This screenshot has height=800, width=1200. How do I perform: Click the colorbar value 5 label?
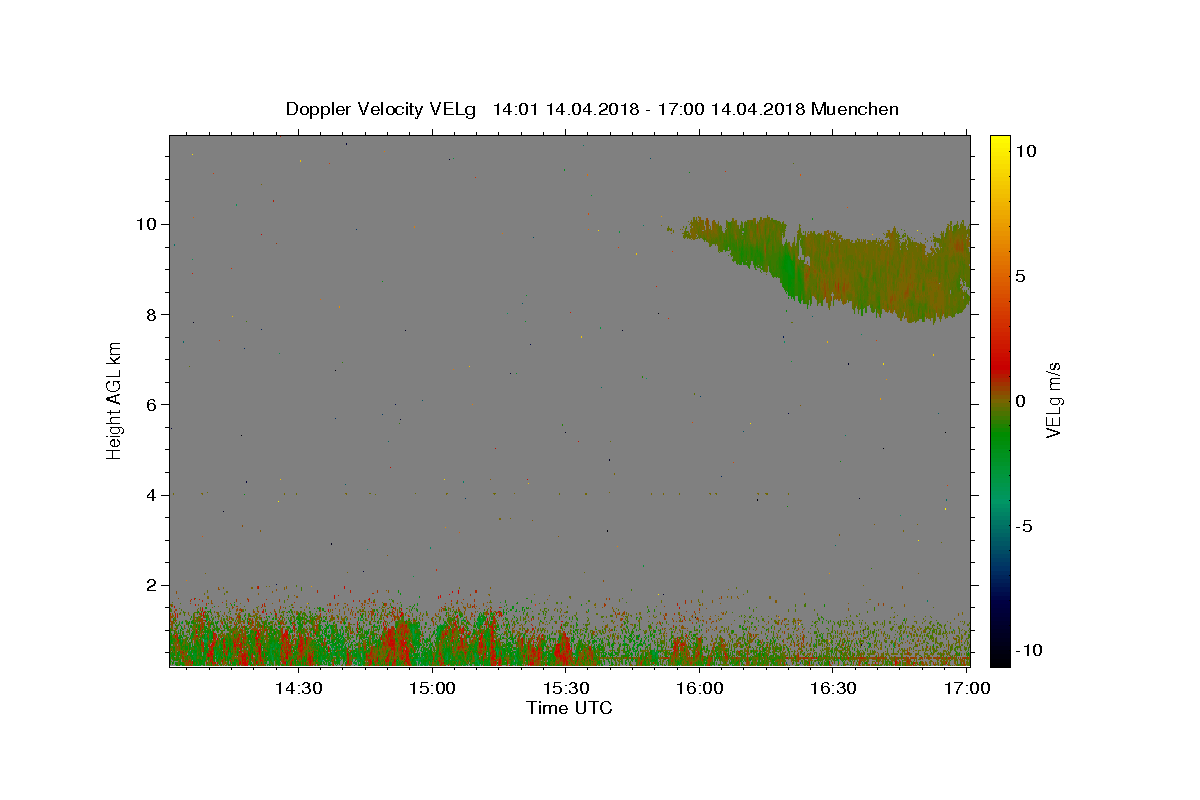click(x=1020, y=276)
